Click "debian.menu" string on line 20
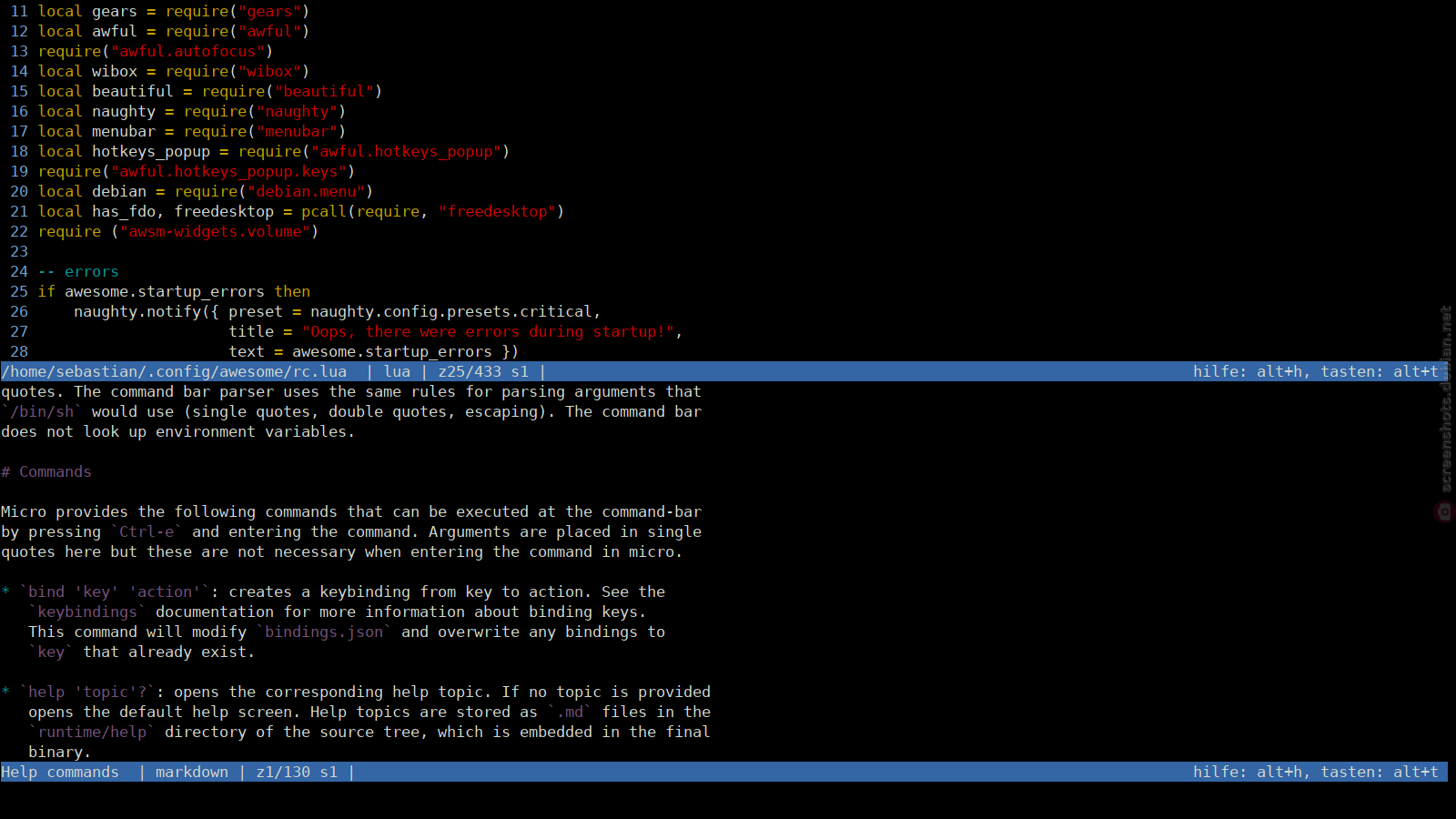Screen dimensions: 1456x819 coord(306,191)
